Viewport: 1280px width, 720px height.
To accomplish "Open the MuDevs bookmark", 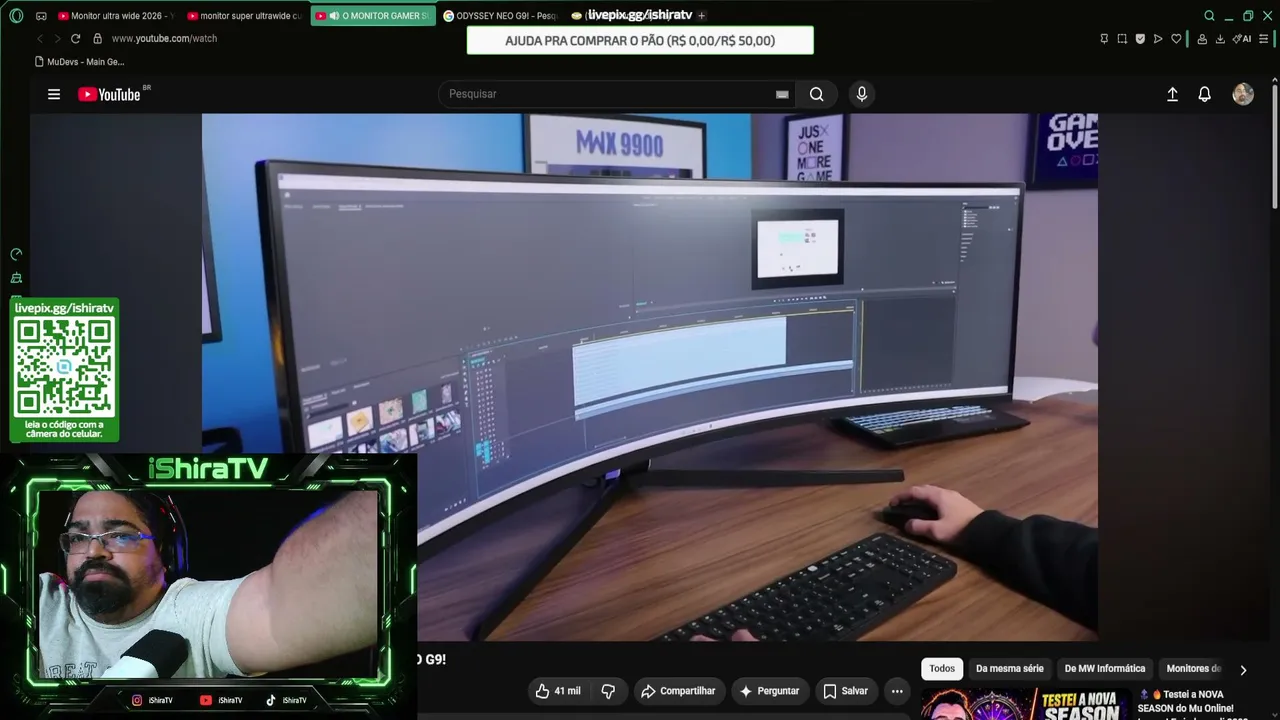I will [79, 62].
